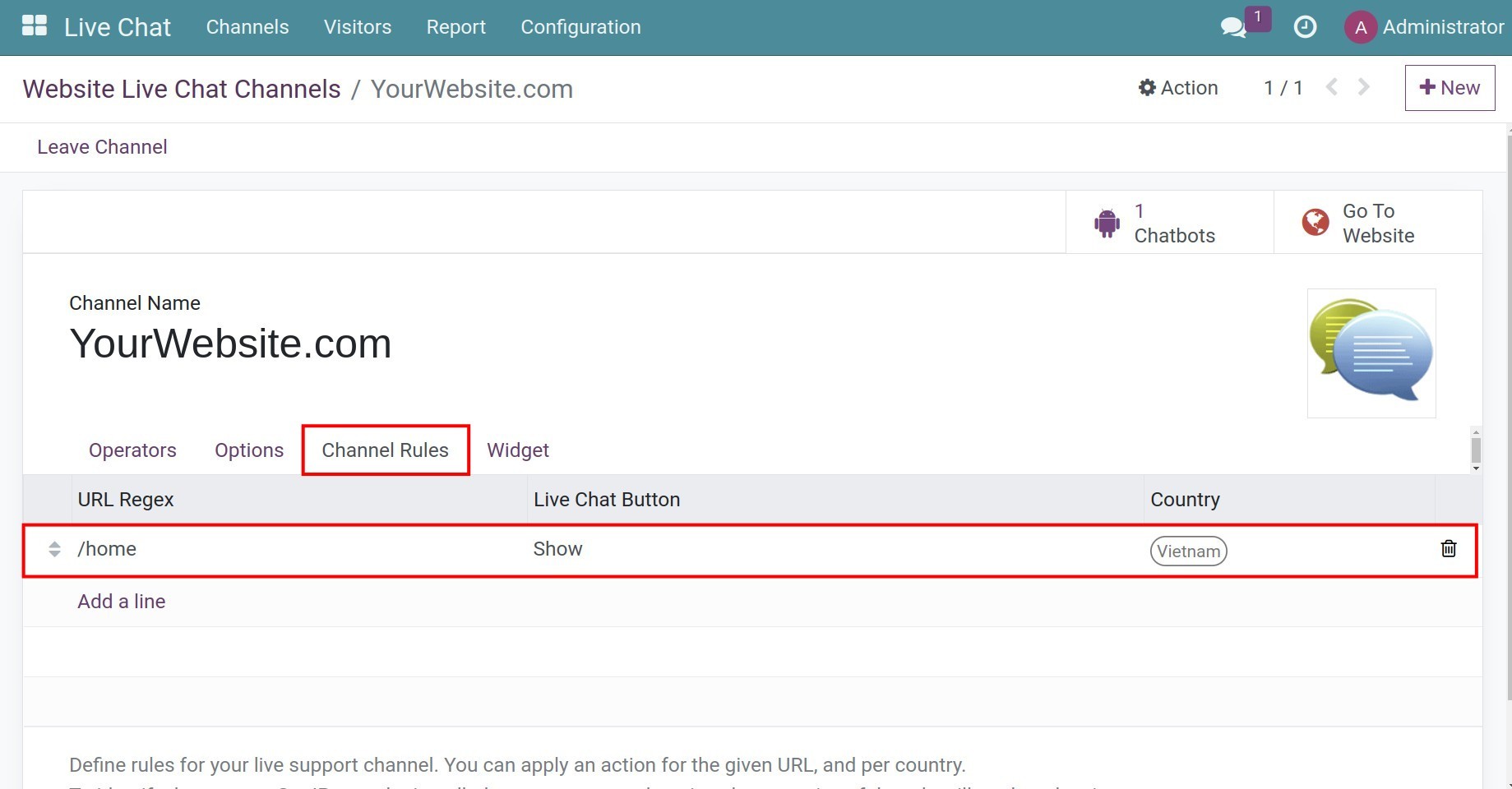Delete the /home rule via trash icon
1512x789 pixels.
(x=1449, y=548)
